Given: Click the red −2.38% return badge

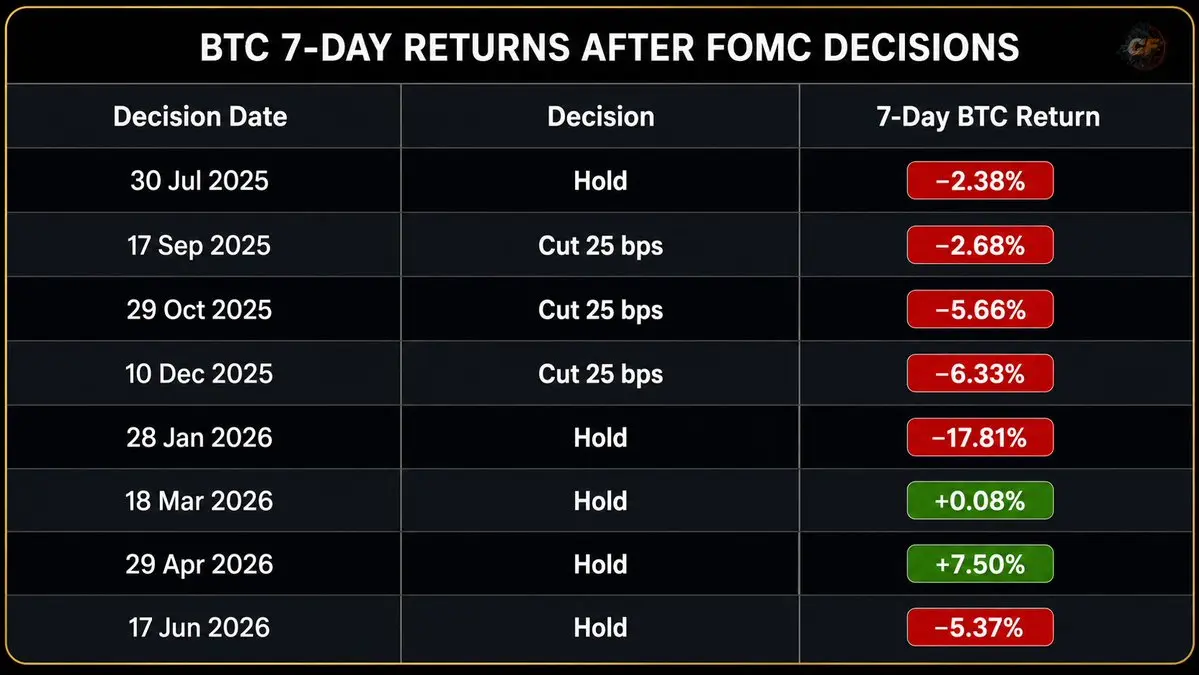Looking at the screenshot, I should [x=980, y=180].
